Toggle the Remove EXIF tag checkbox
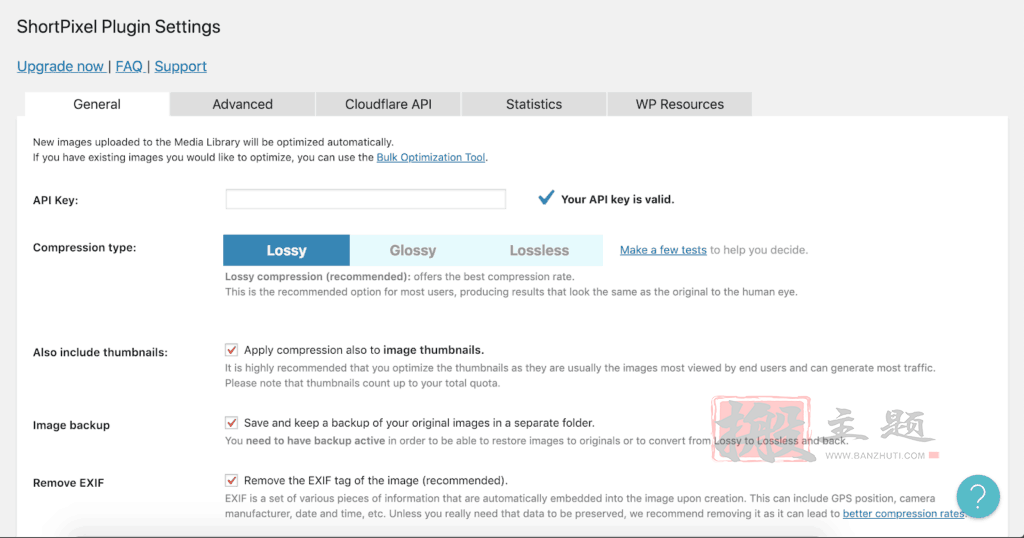 (x=231, y=481)
